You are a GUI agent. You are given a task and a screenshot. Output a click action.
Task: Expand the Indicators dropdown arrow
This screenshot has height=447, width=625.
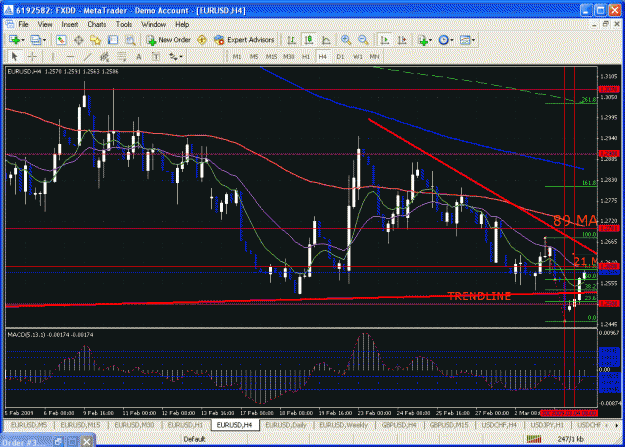click(431, 40)
